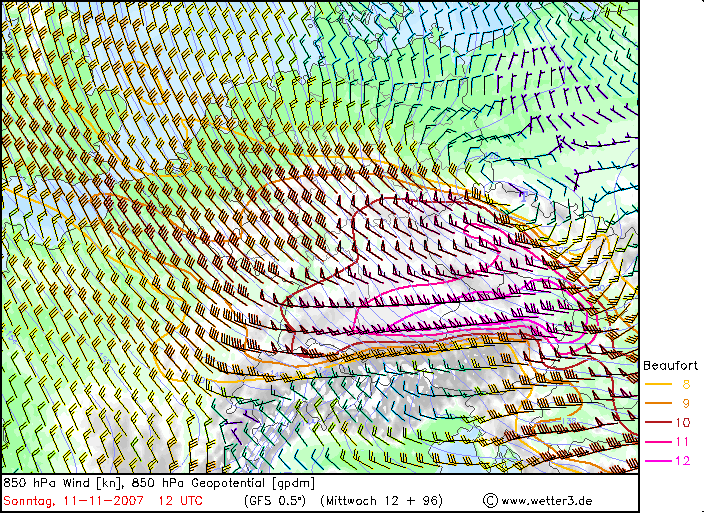The image size is (704, 513).
Task: Click the copyright symbol icon
Action: [490, 500]
